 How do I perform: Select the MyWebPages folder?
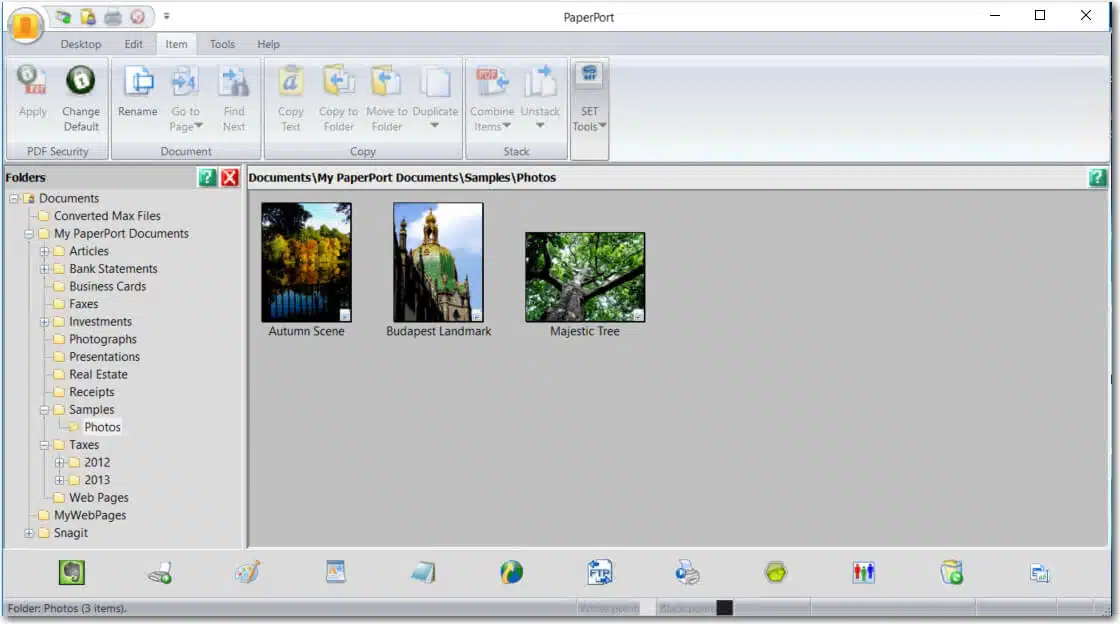click(90, 515)
